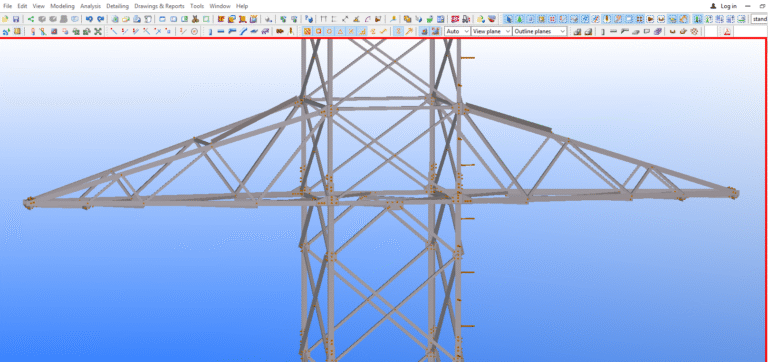Open the Drawings & Reports menu
768x362 pixels.
[x=159, y=6]
